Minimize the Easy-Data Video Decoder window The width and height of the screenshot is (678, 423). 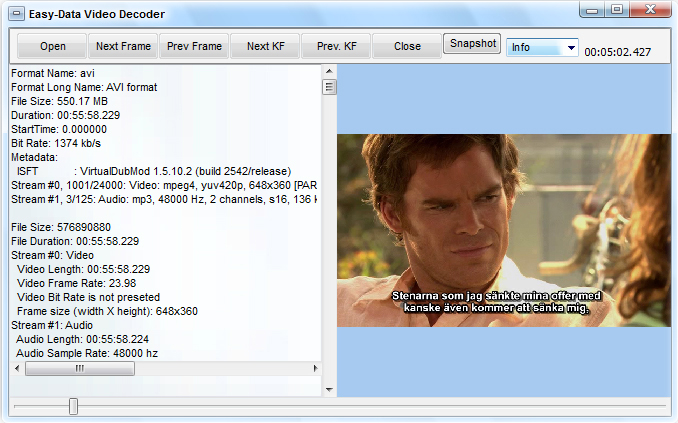[592, 10]
